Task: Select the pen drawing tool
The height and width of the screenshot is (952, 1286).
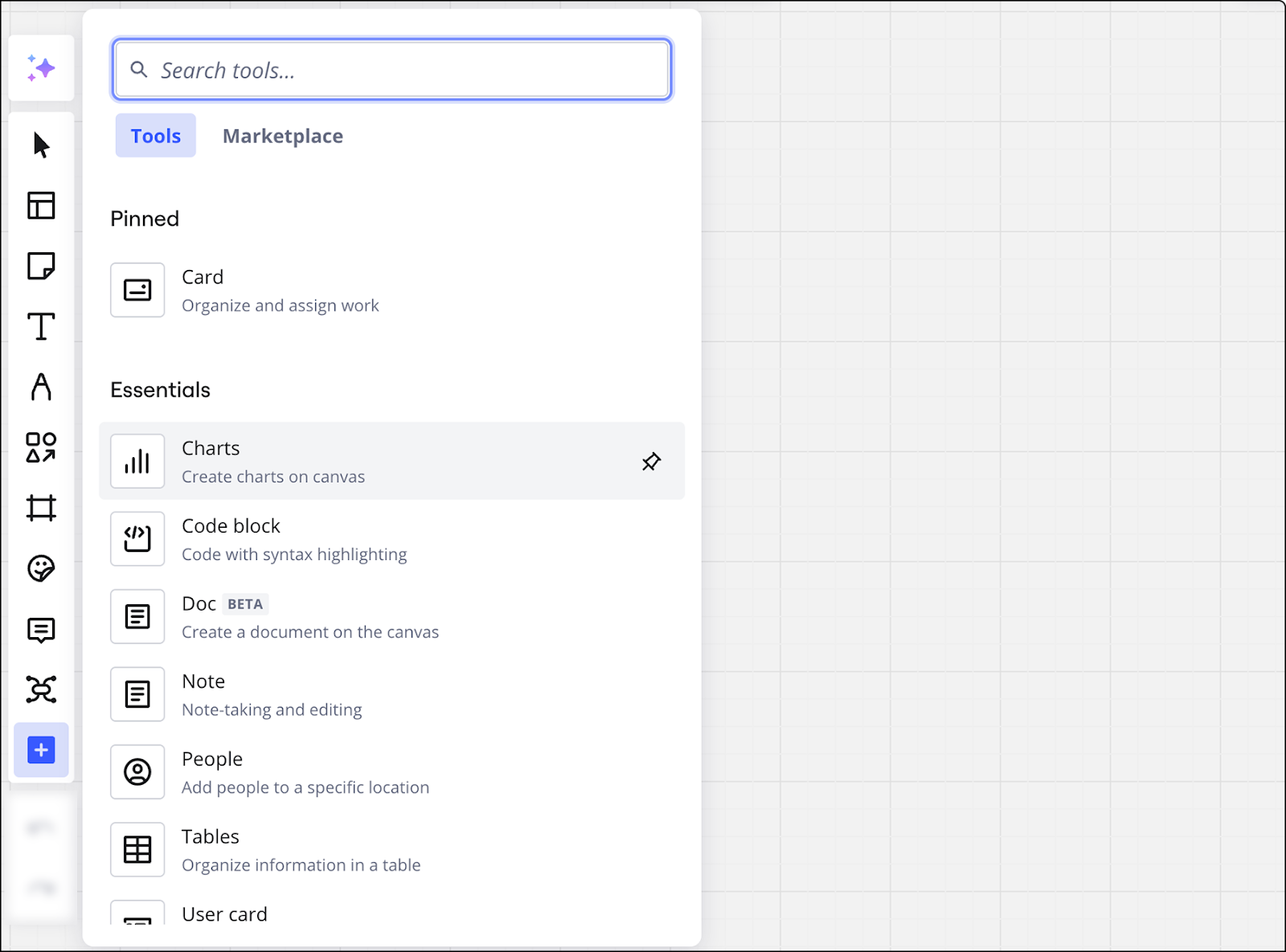Action: (41, 387)
